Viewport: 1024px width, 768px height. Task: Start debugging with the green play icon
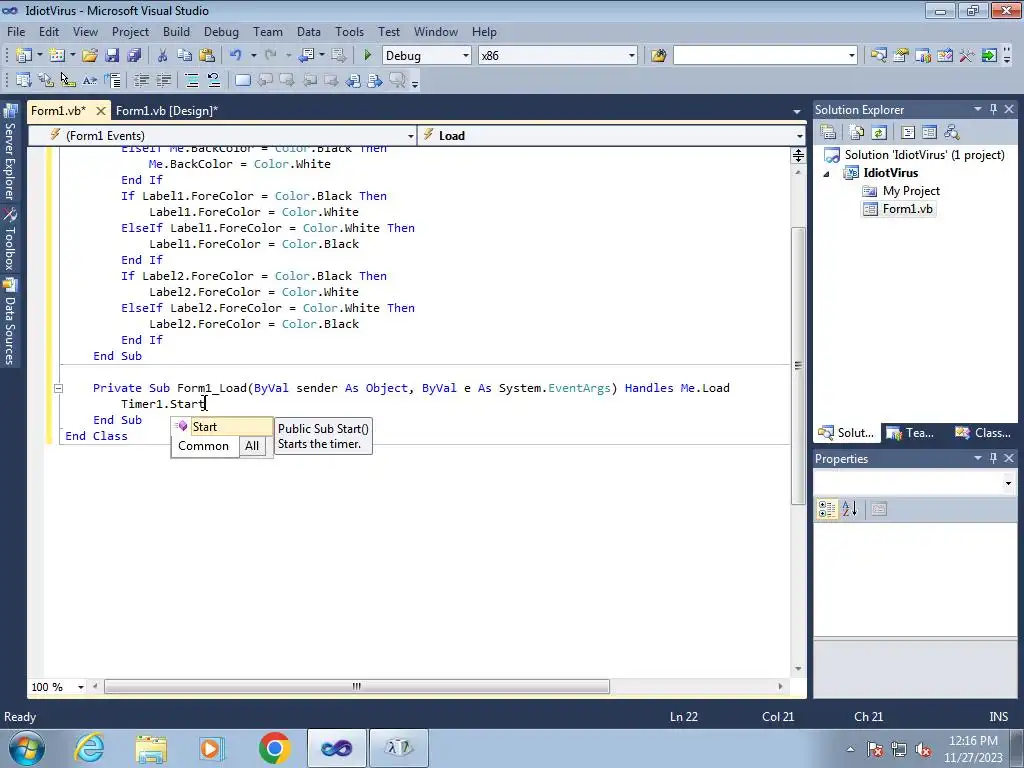pyautogui.click(x=368, y=56)
